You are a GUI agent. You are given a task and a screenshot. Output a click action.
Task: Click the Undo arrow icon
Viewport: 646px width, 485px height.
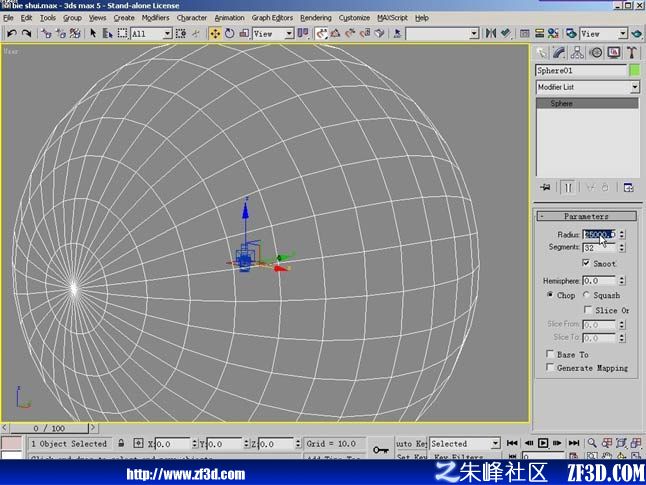point(12,33)
